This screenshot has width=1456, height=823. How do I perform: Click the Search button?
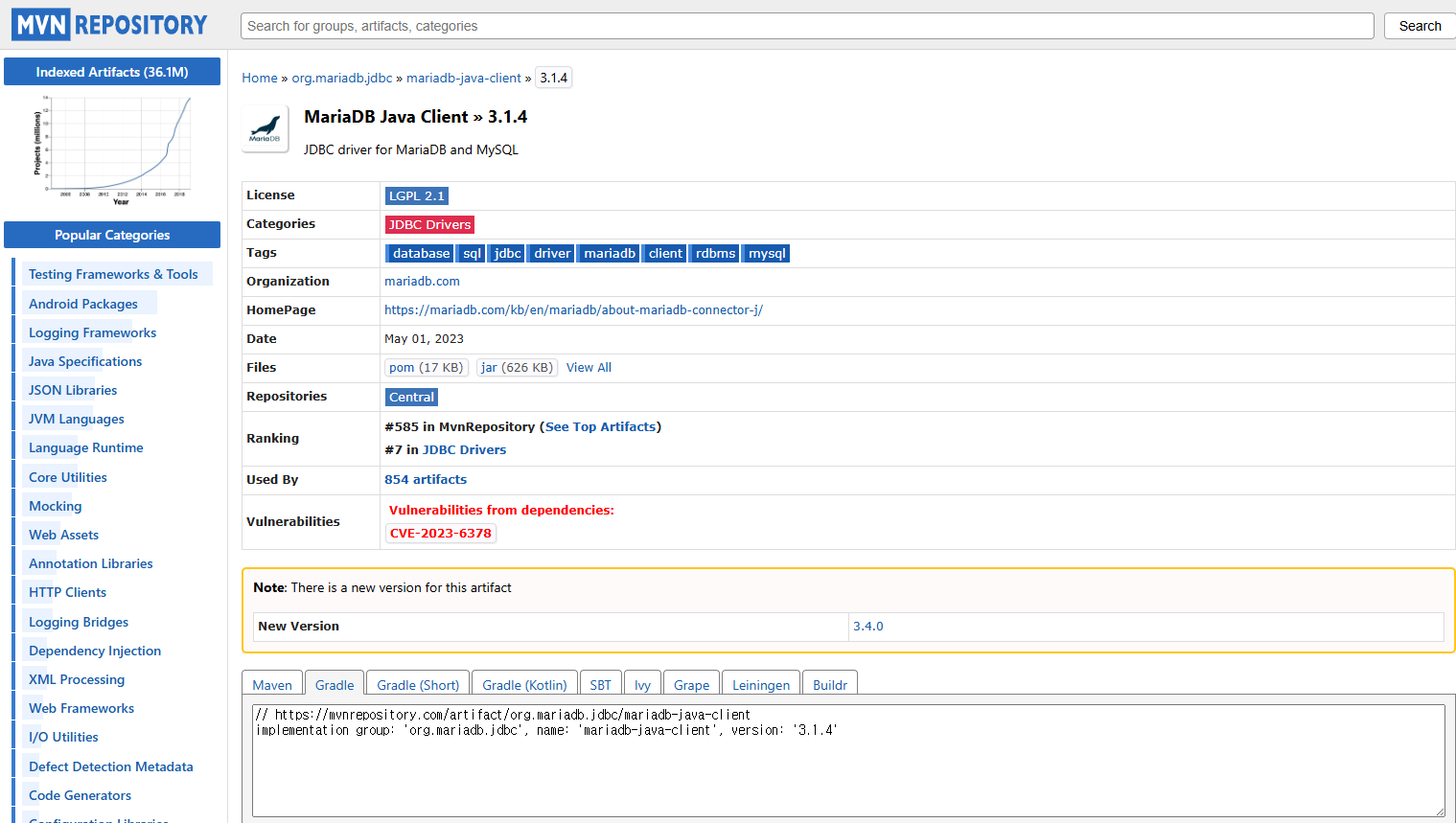(x=1420, y=26)
